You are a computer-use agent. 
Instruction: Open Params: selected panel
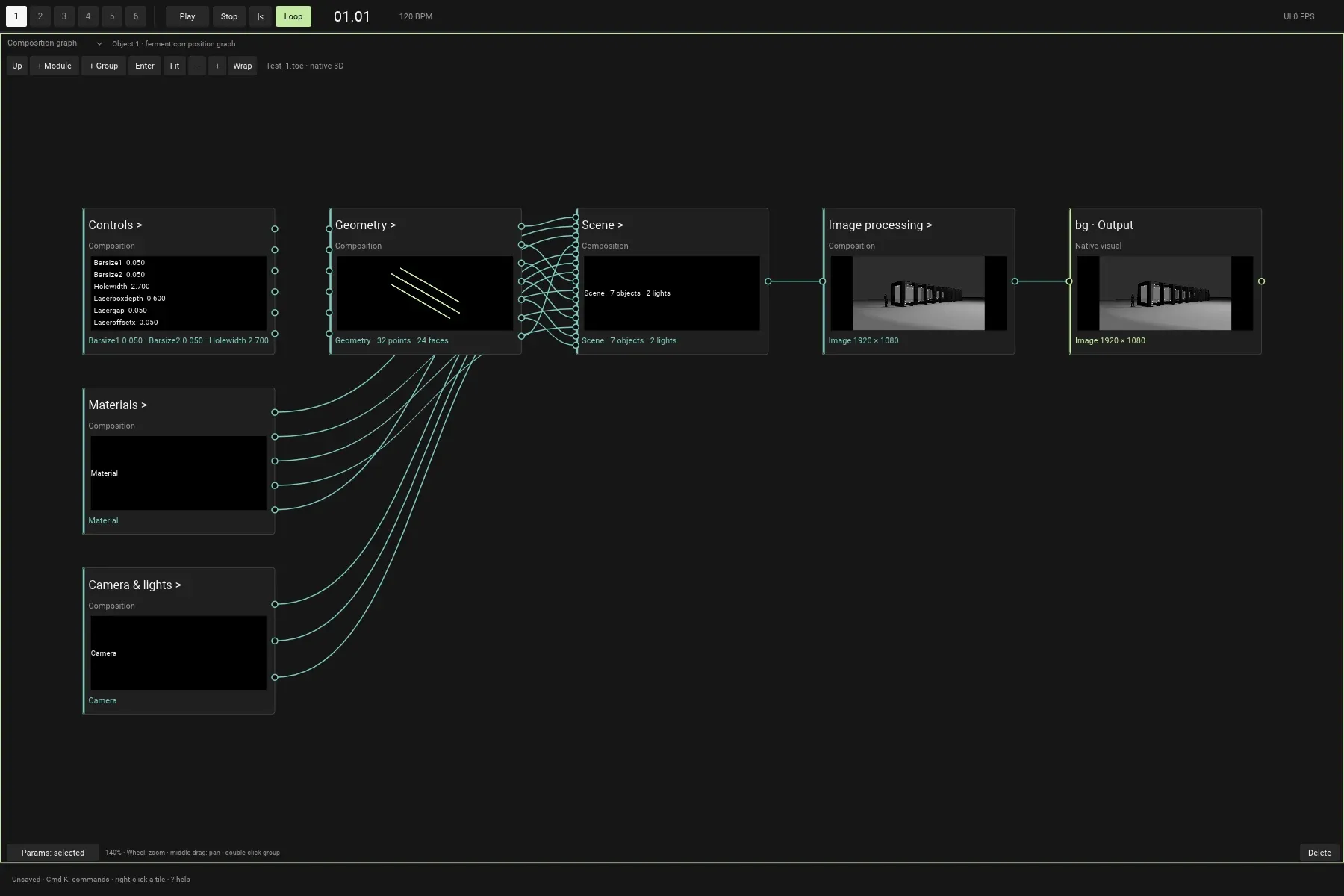point(53,853)
